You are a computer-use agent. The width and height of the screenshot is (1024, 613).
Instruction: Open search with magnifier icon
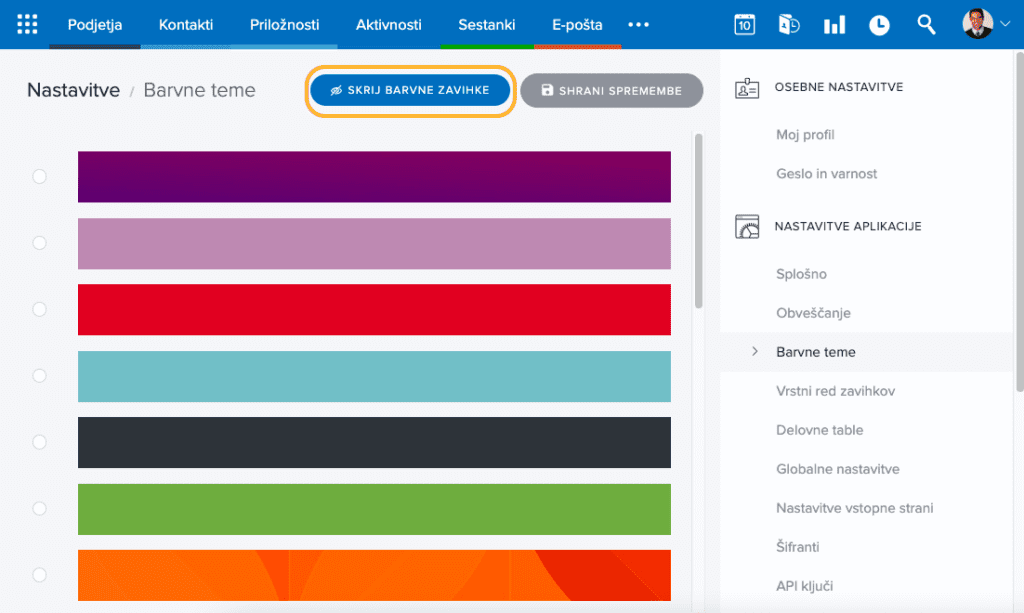(x=926, y=25)
